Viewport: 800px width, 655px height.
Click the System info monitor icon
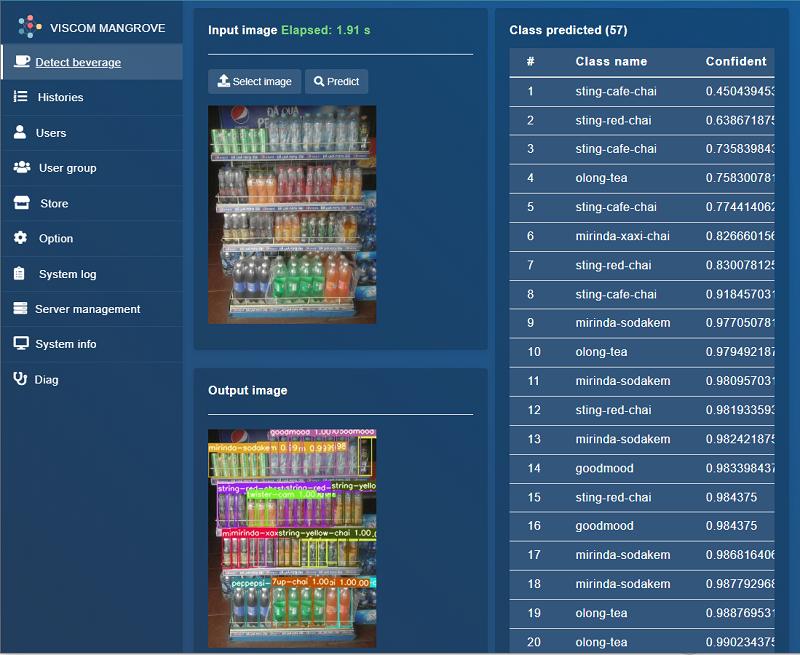click(x=20, y=344)
